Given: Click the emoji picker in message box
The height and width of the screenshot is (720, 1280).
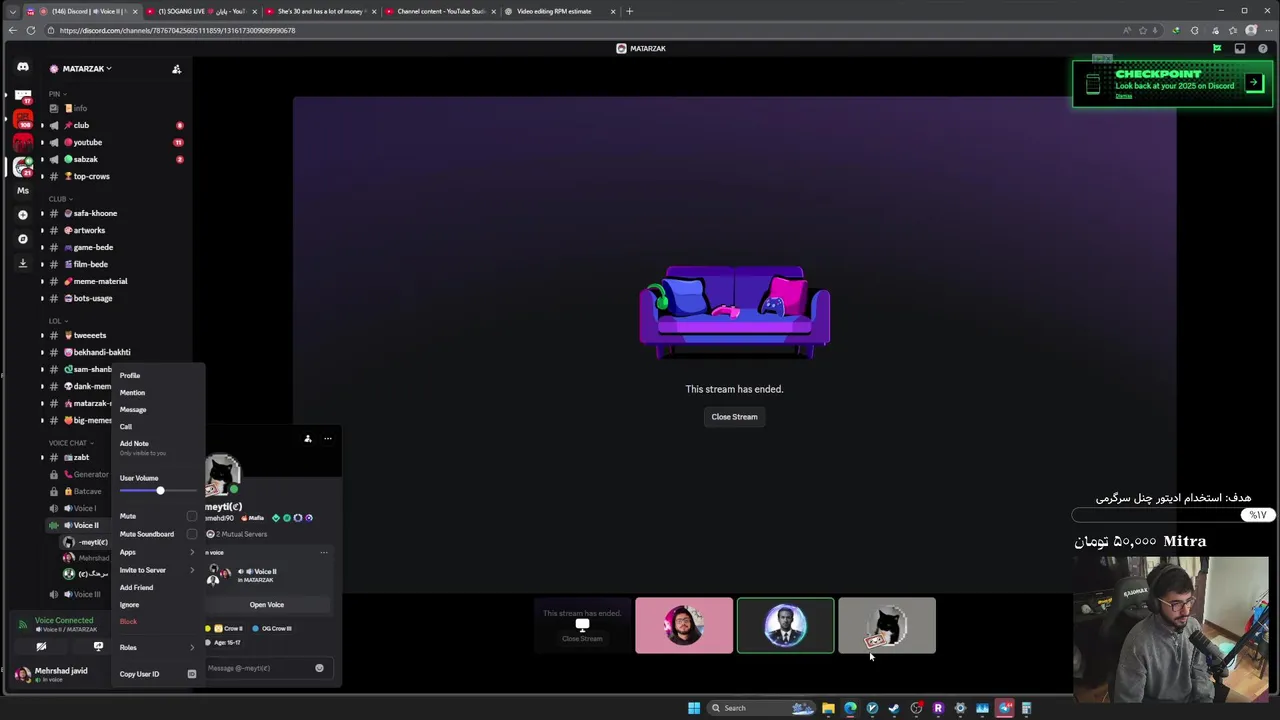Looking at the screenshot, I should 319,668.
